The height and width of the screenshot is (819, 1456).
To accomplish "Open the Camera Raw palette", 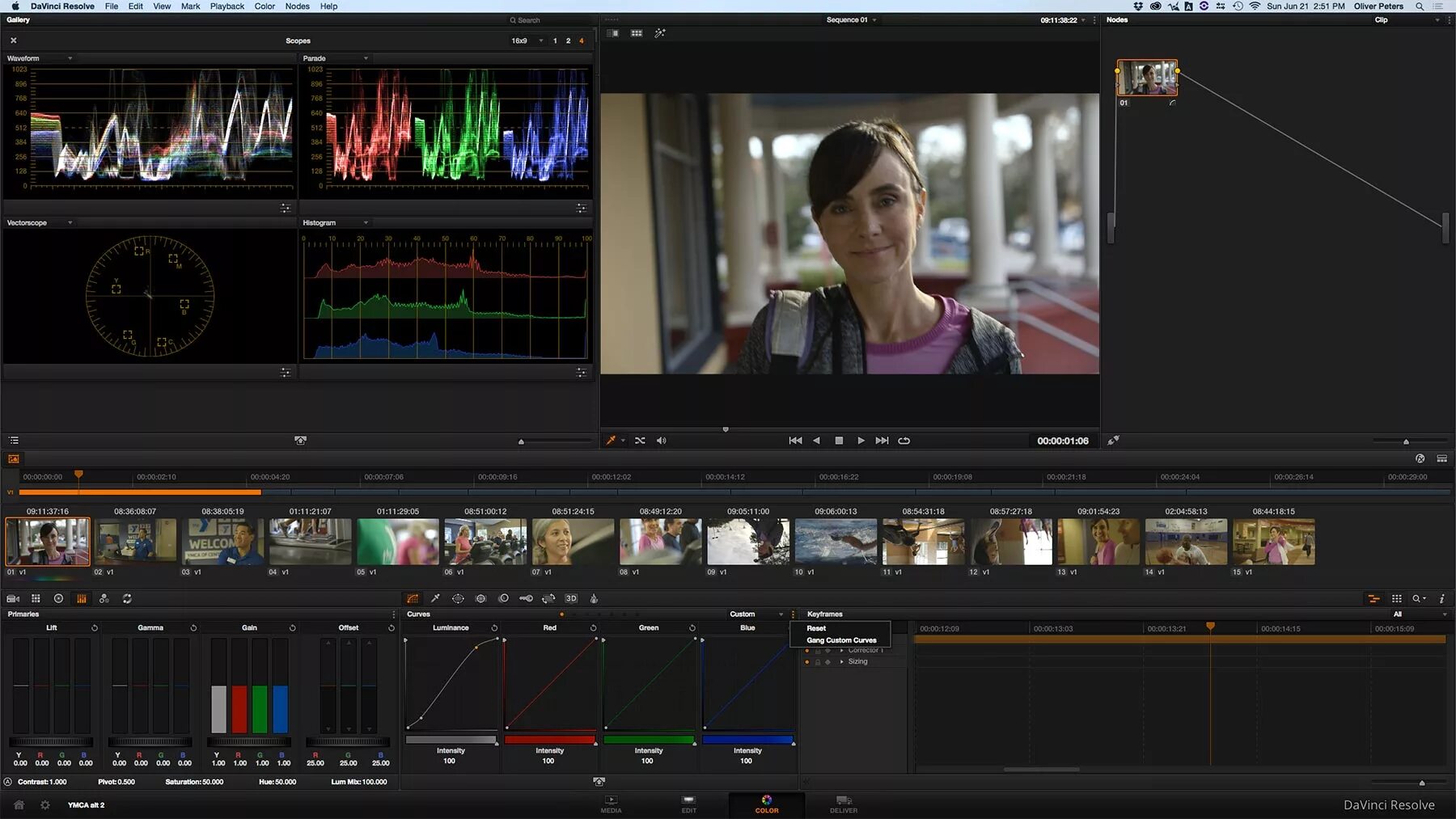I will point(13,599).
